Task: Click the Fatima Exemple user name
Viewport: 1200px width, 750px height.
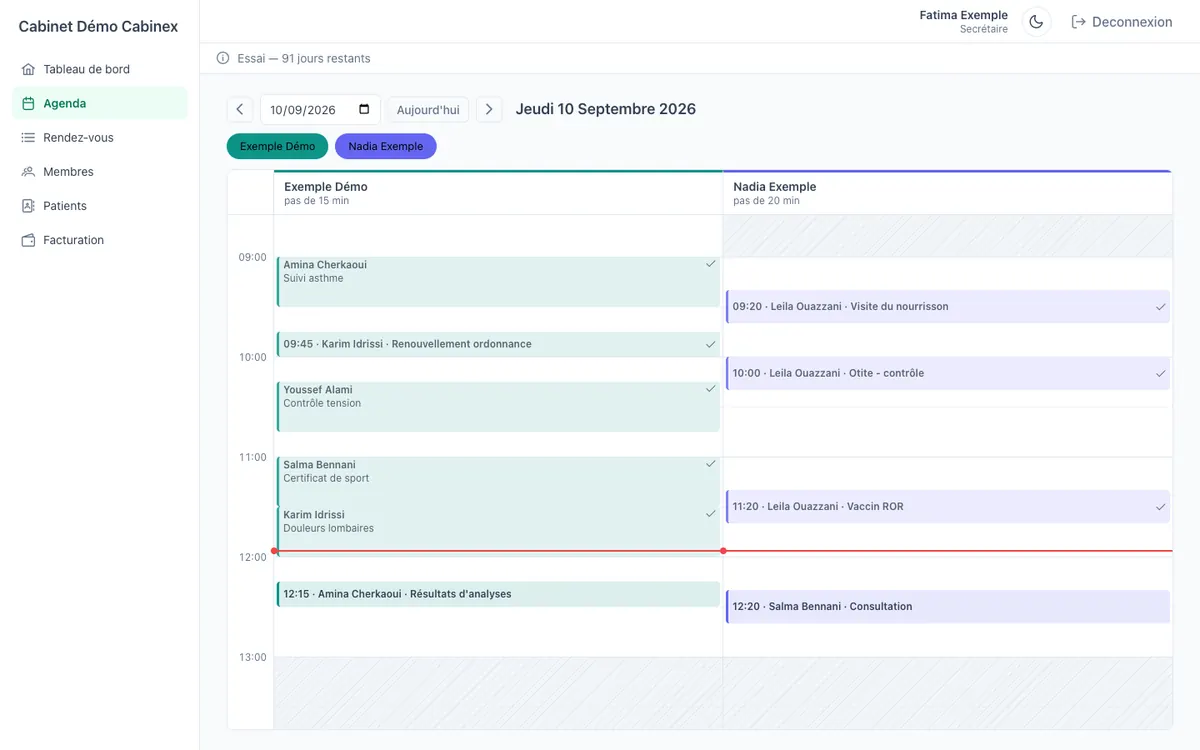Action: [x=963, y=15]
